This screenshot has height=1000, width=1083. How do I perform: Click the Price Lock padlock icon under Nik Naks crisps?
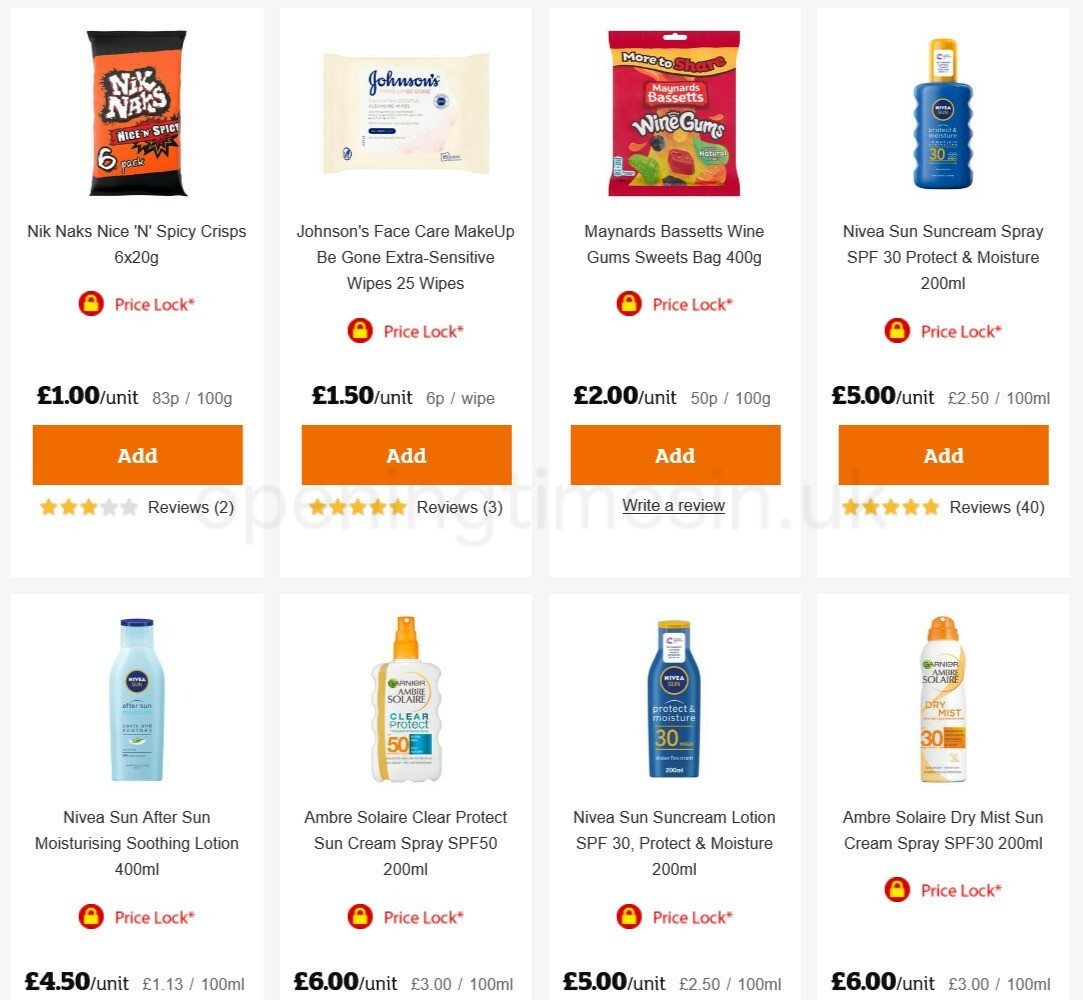coord(90,304)
